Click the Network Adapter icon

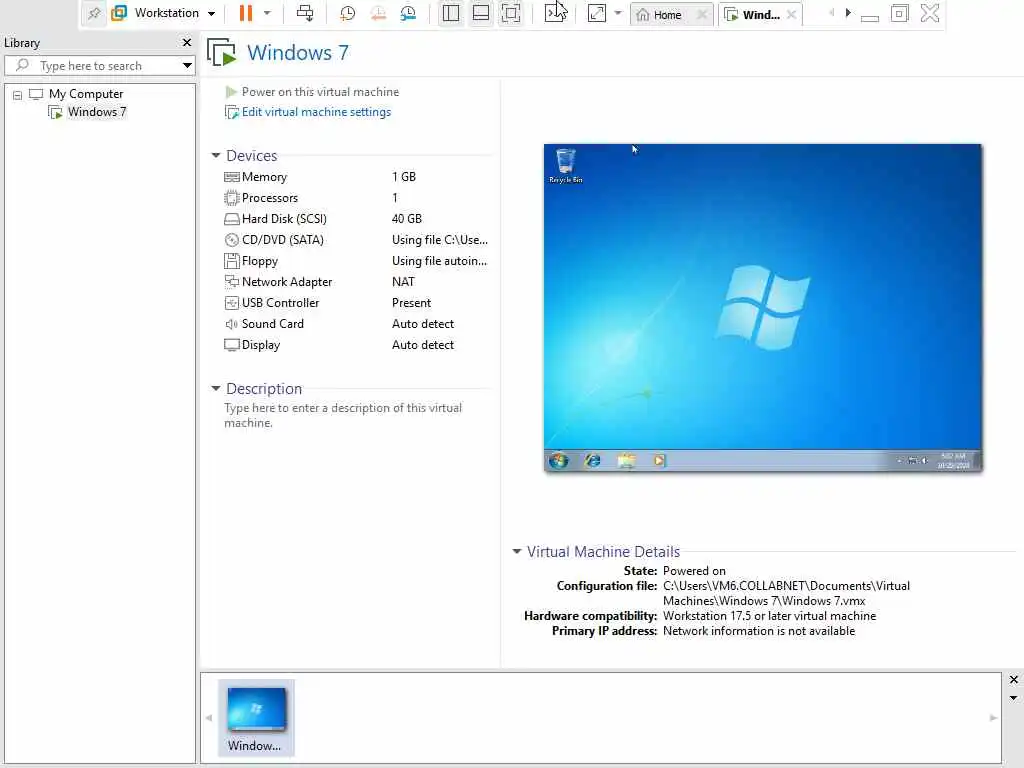232,281
